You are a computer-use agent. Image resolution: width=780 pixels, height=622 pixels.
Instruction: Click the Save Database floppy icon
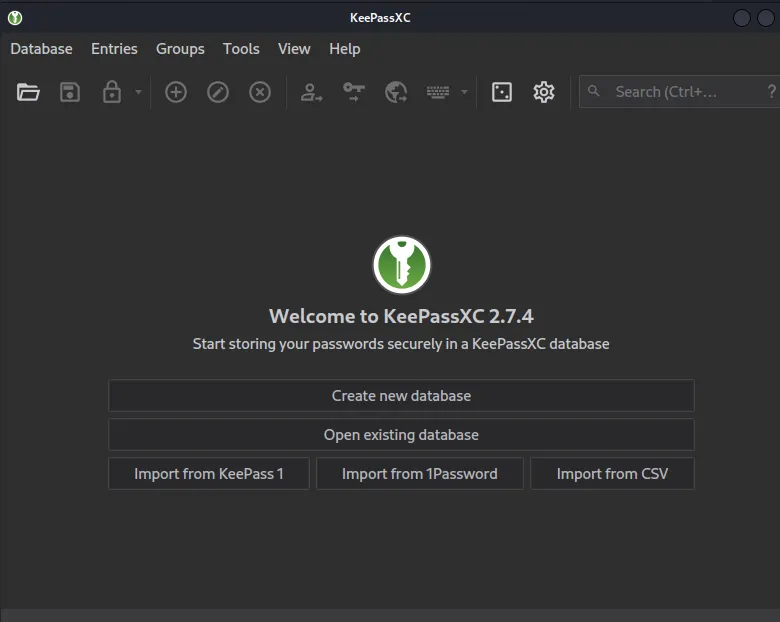tap(70, 92)
